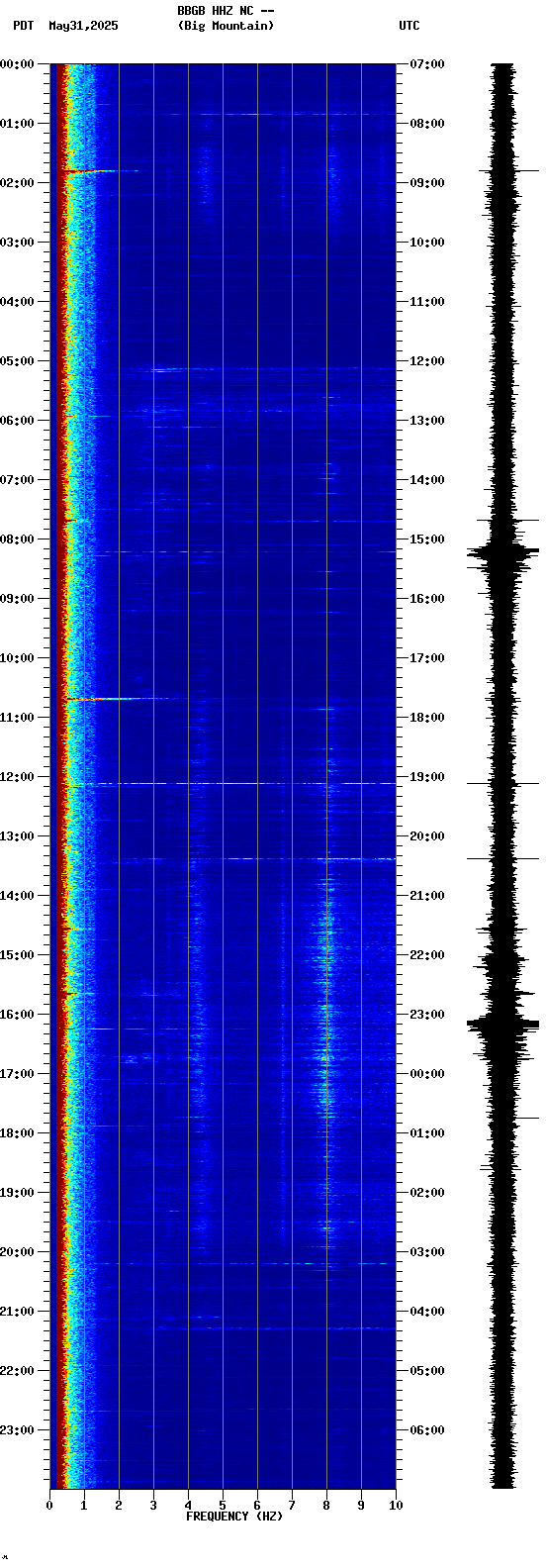
Task: Click the (Big Mountain) subtitle
Action: click(226, 26)
